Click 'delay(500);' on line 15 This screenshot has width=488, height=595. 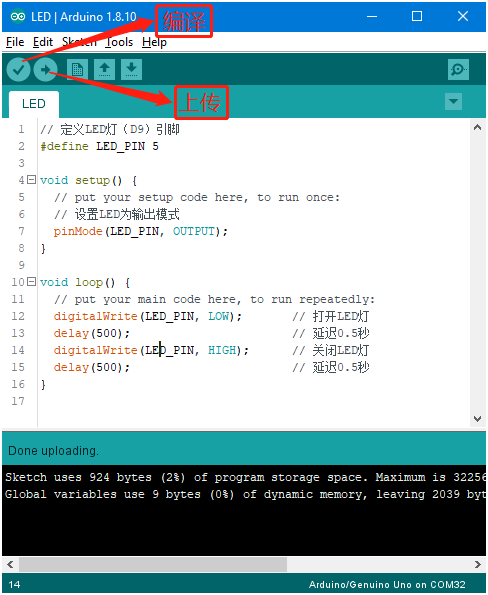coord(91,367)
